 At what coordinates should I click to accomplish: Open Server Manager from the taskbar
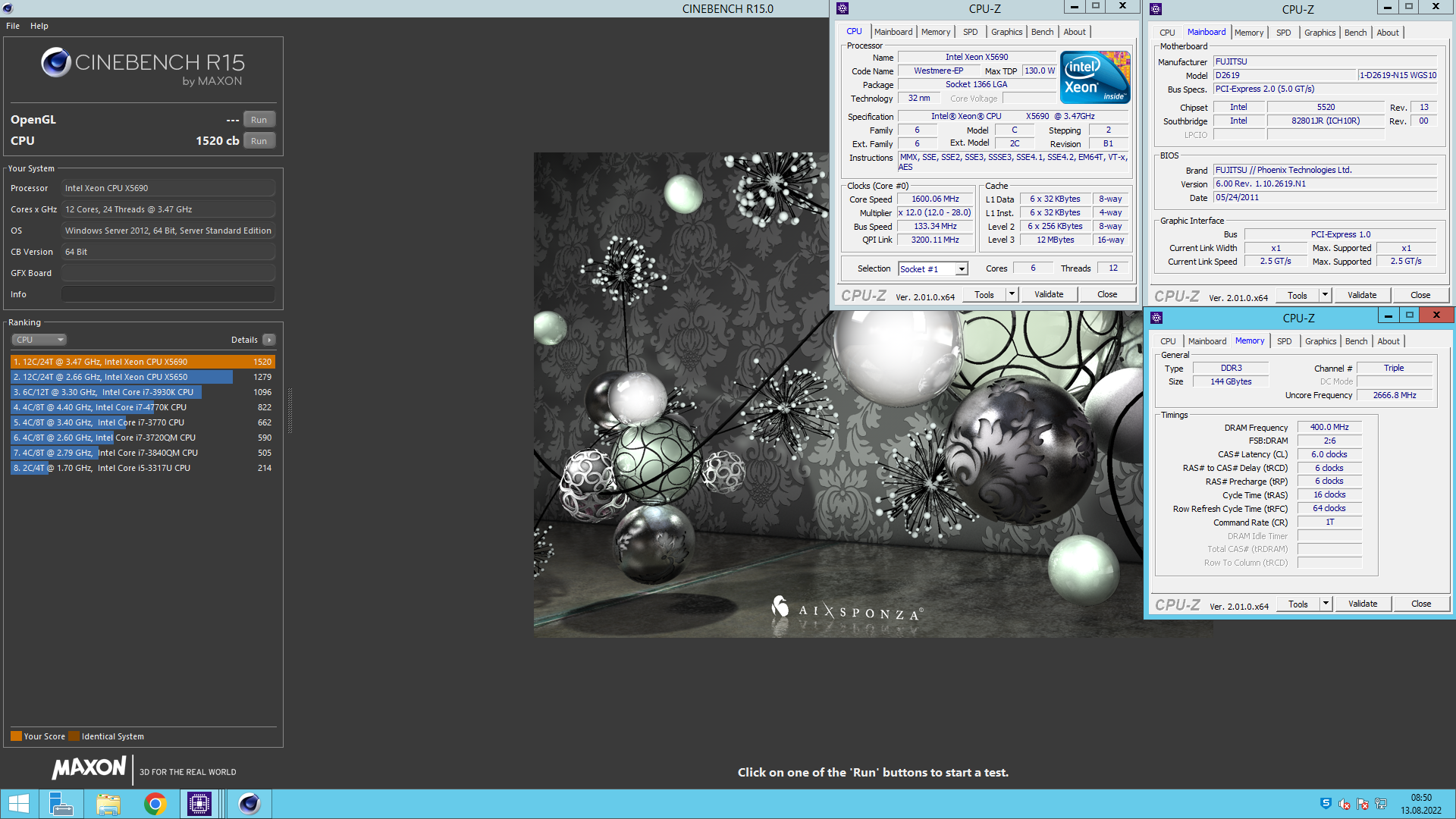coord(61,804)
